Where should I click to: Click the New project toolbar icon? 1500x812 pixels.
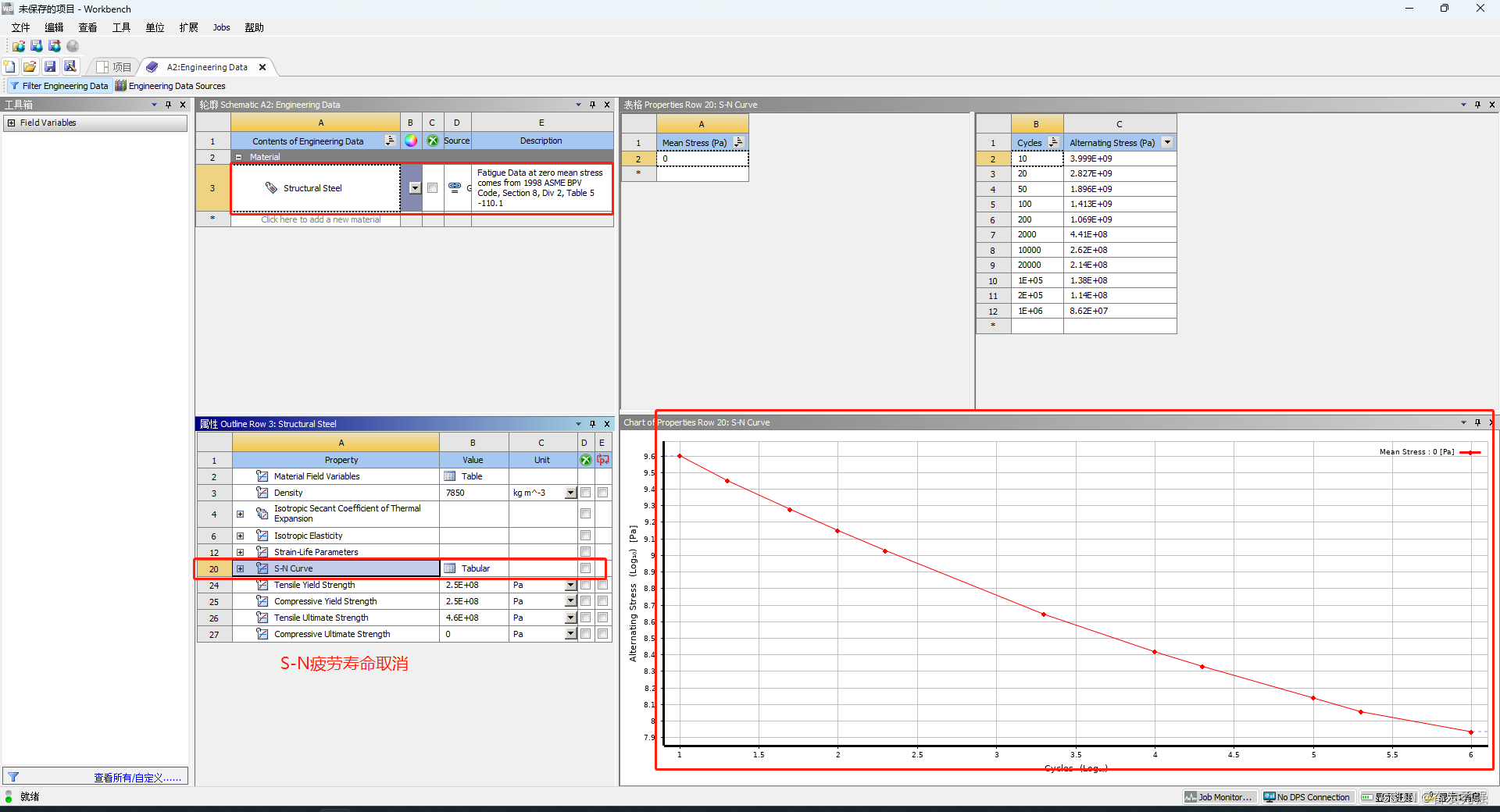(x=9, y=66)
